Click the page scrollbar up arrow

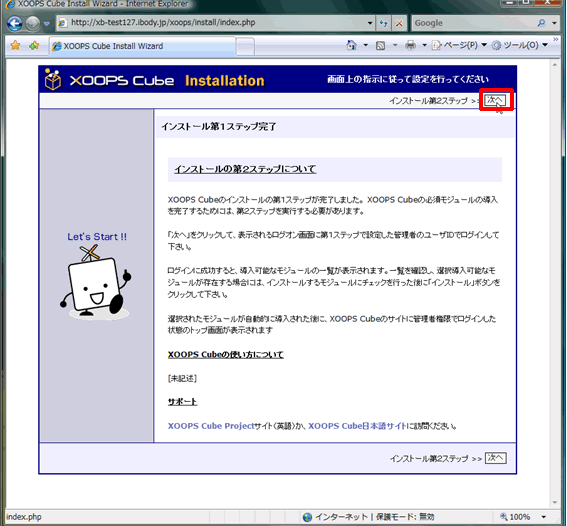click(x=555, y=65)
